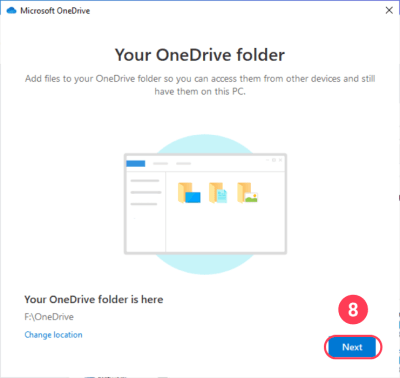Image resolution: width=400 pixels, height=378 pixels.
Task: Click the Next button
Action: tap(353, 347)
